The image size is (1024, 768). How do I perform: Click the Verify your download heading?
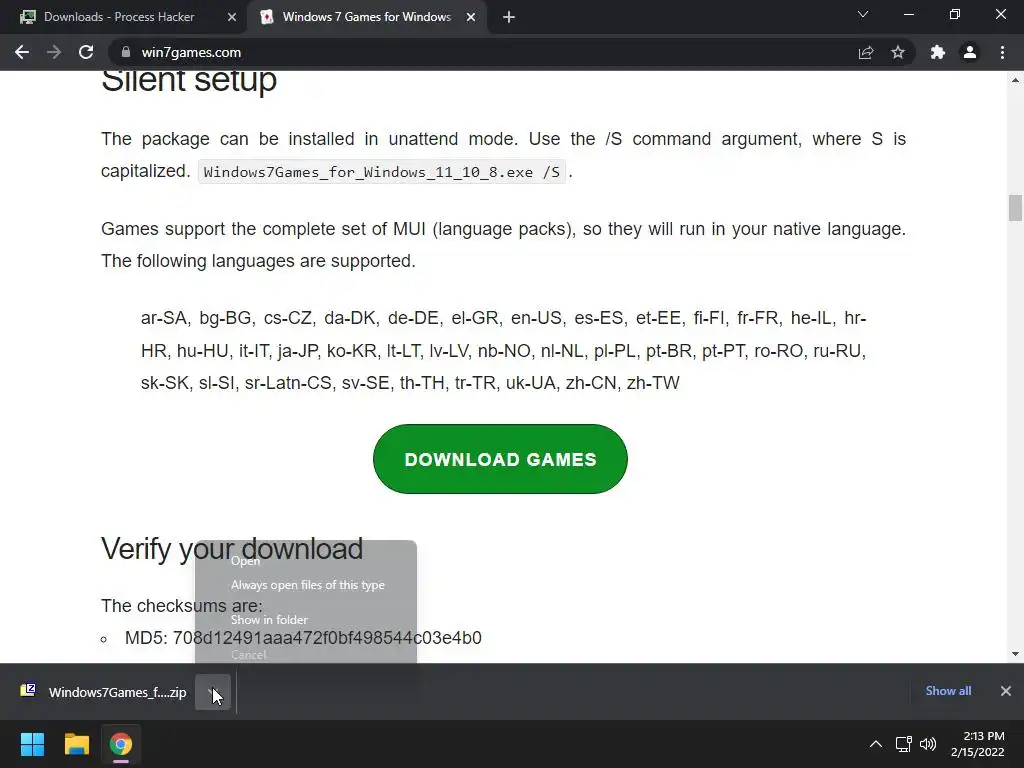click(x=232, y=549)
